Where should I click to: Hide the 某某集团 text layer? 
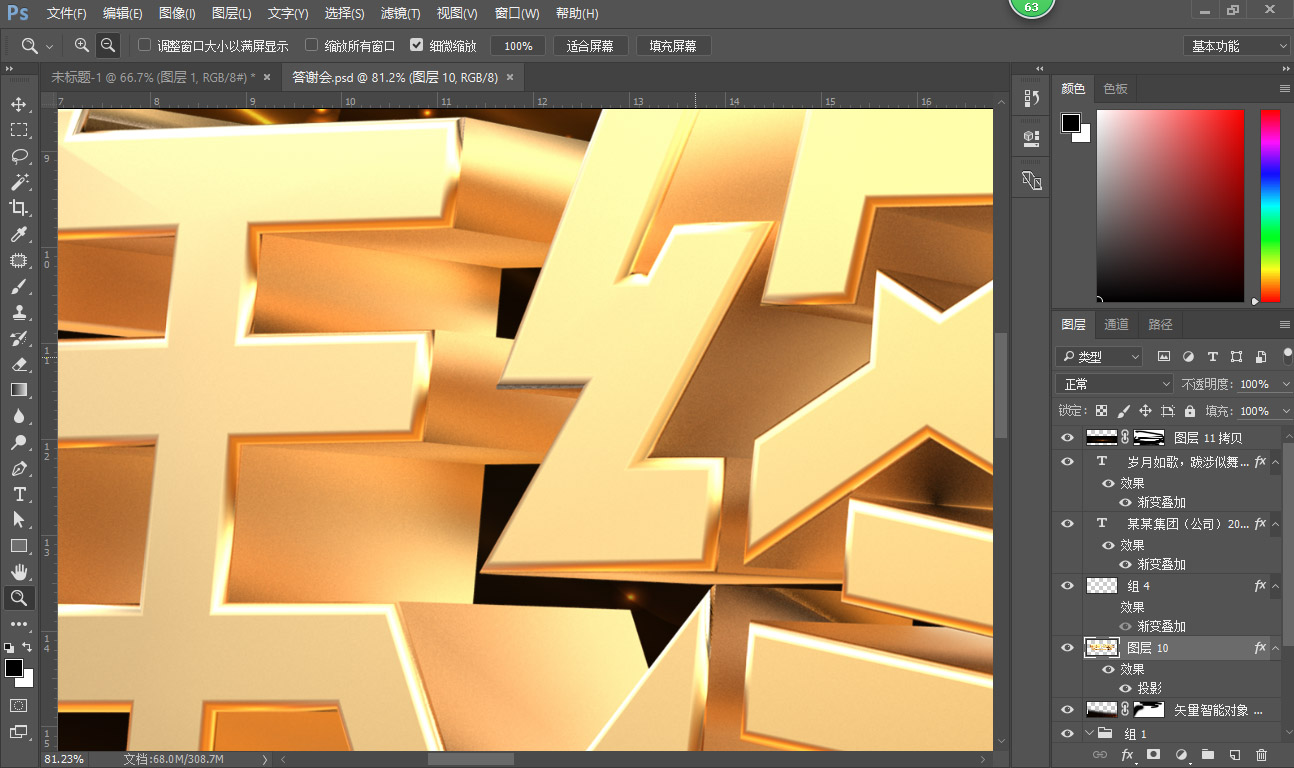click(1068, 523)
